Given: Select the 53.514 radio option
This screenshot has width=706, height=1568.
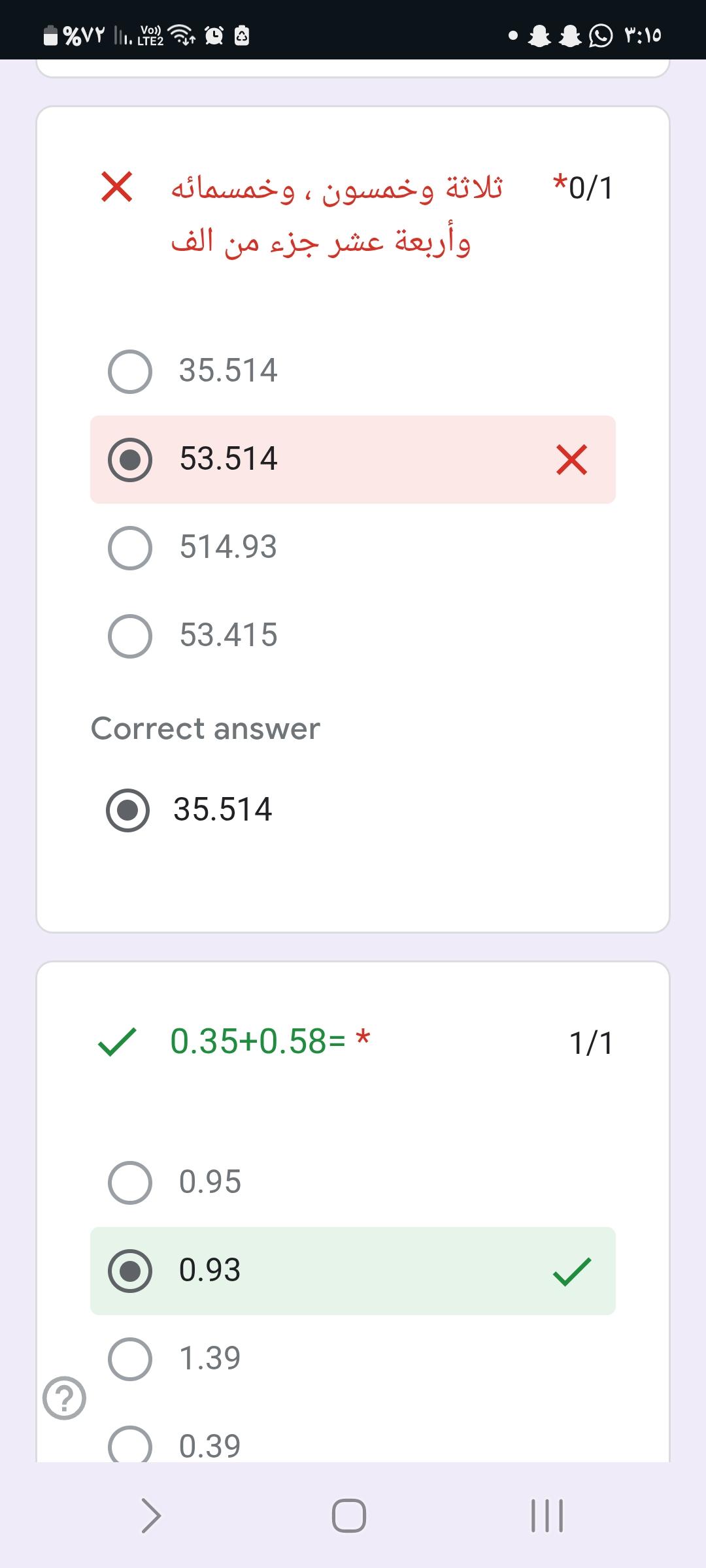Looking at the screenshot, I should [130, 459].
